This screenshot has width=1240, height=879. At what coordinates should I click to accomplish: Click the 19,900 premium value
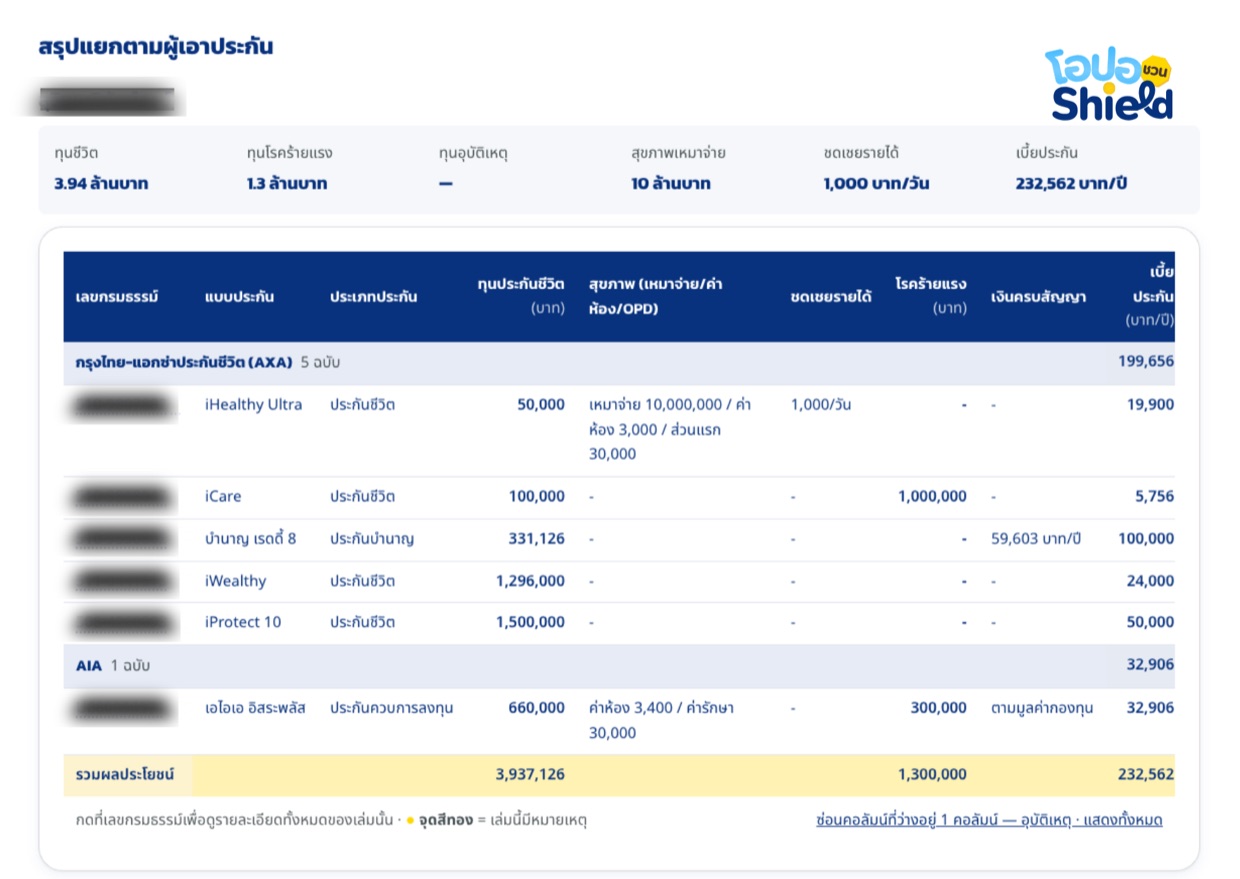(1151, 405)
